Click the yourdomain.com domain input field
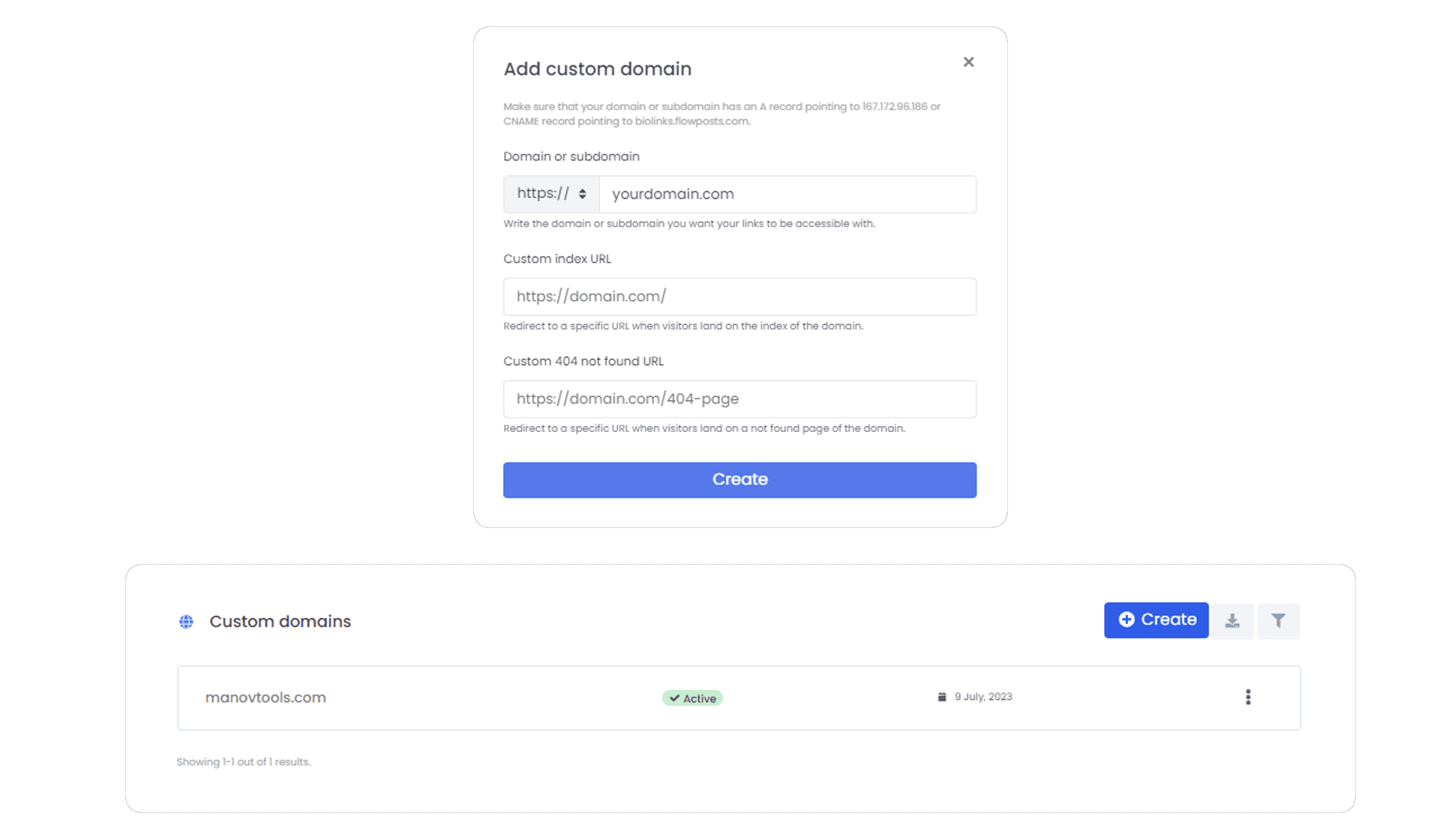The width and height of the screenshot is (1440, 840). click(x=787, y=194)
